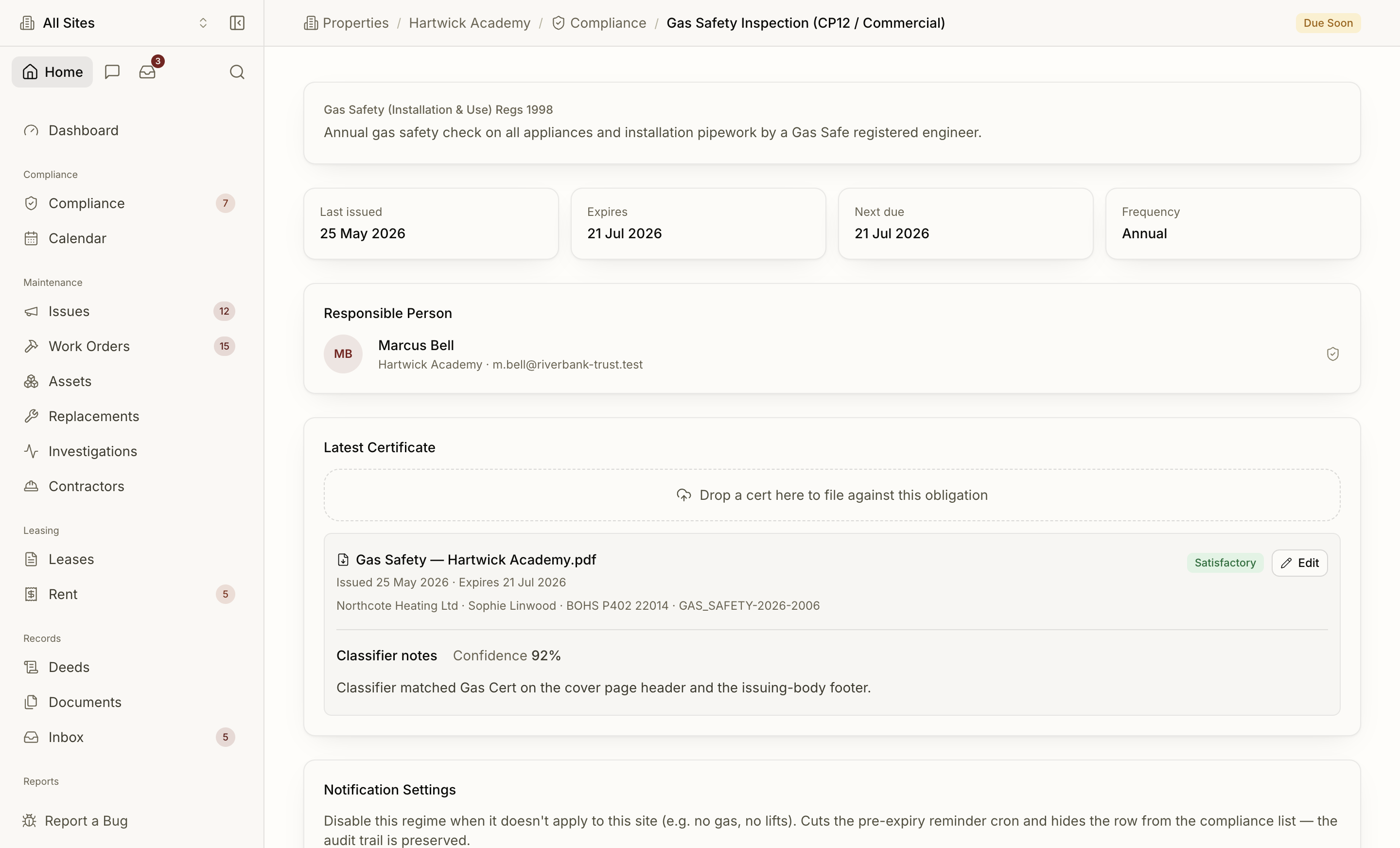1400x848 pixels.
Task: Click the m.bell@riverbank-trust.test email text
Action: [x=567, y=364]
